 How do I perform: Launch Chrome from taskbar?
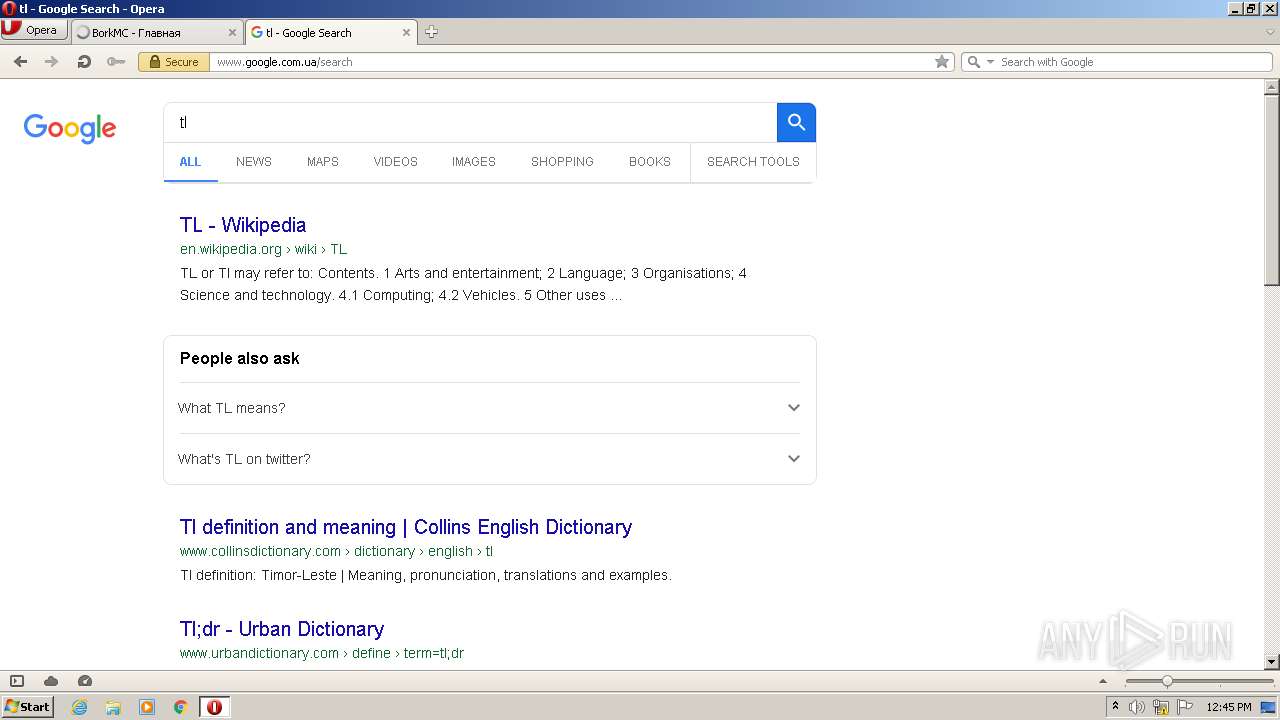(x=181, y=707)
